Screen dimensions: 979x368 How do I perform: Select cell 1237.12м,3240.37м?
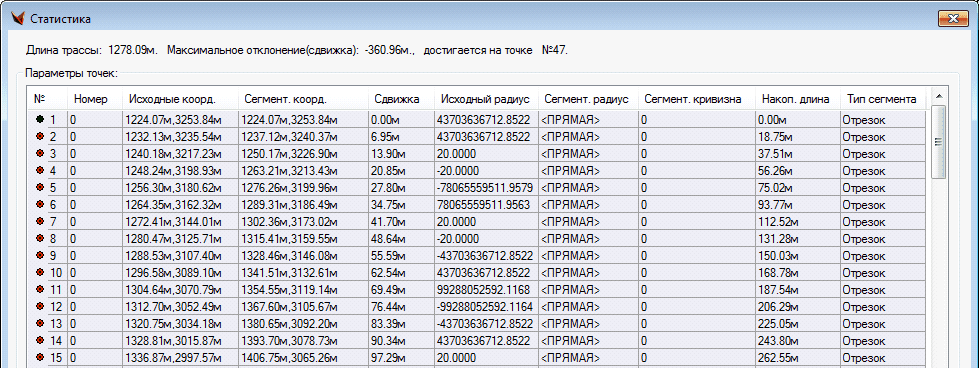point(303,136)
